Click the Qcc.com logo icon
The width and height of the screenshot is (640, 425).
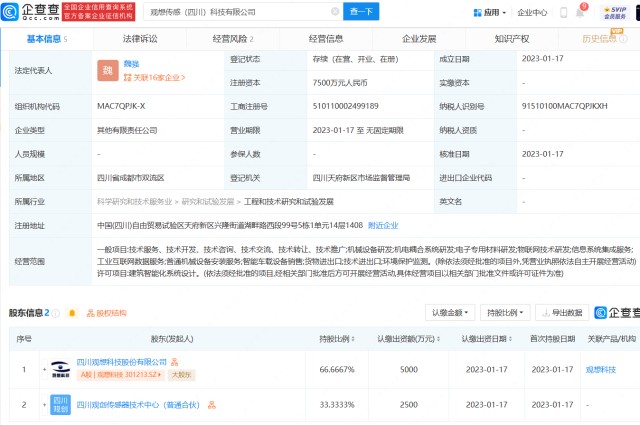tap(10, 11)
